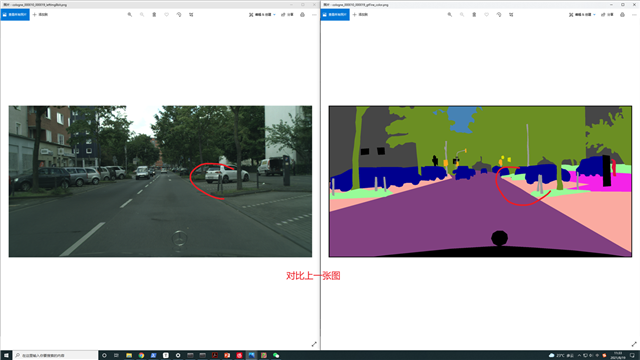Open Chrome from the Windows taskbar
Image resolution: width=640 pixels, height=360 pixels.
click(x=141, y=356)
